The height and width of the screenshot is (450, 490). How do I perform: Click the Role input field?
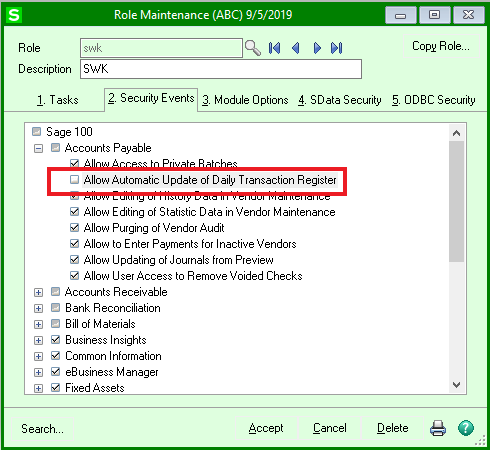[x=161, y=48]
